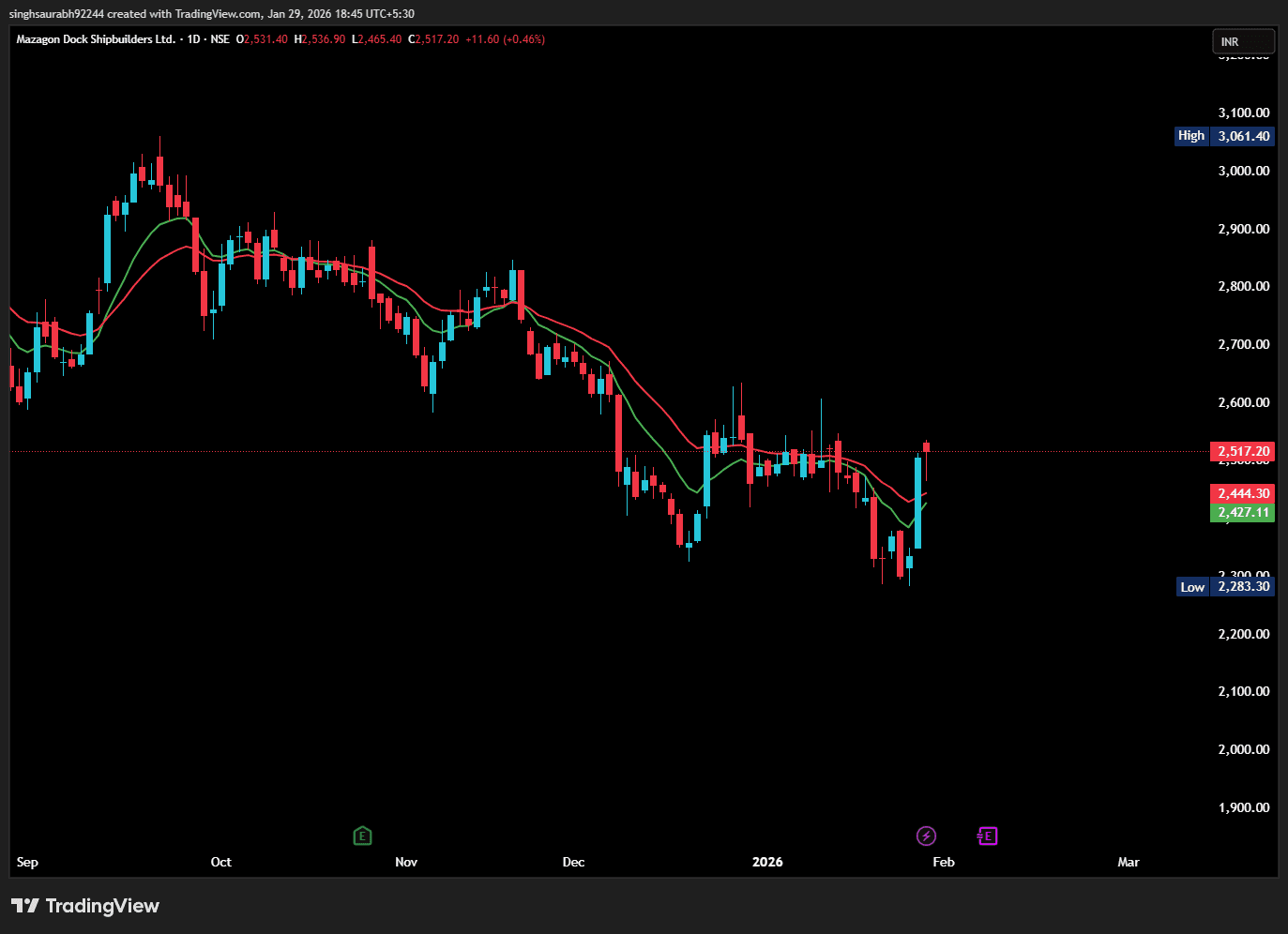Click the Feb label on the time axis
The height and width of the screenshot is (934, 1288).
pos(944,862)
